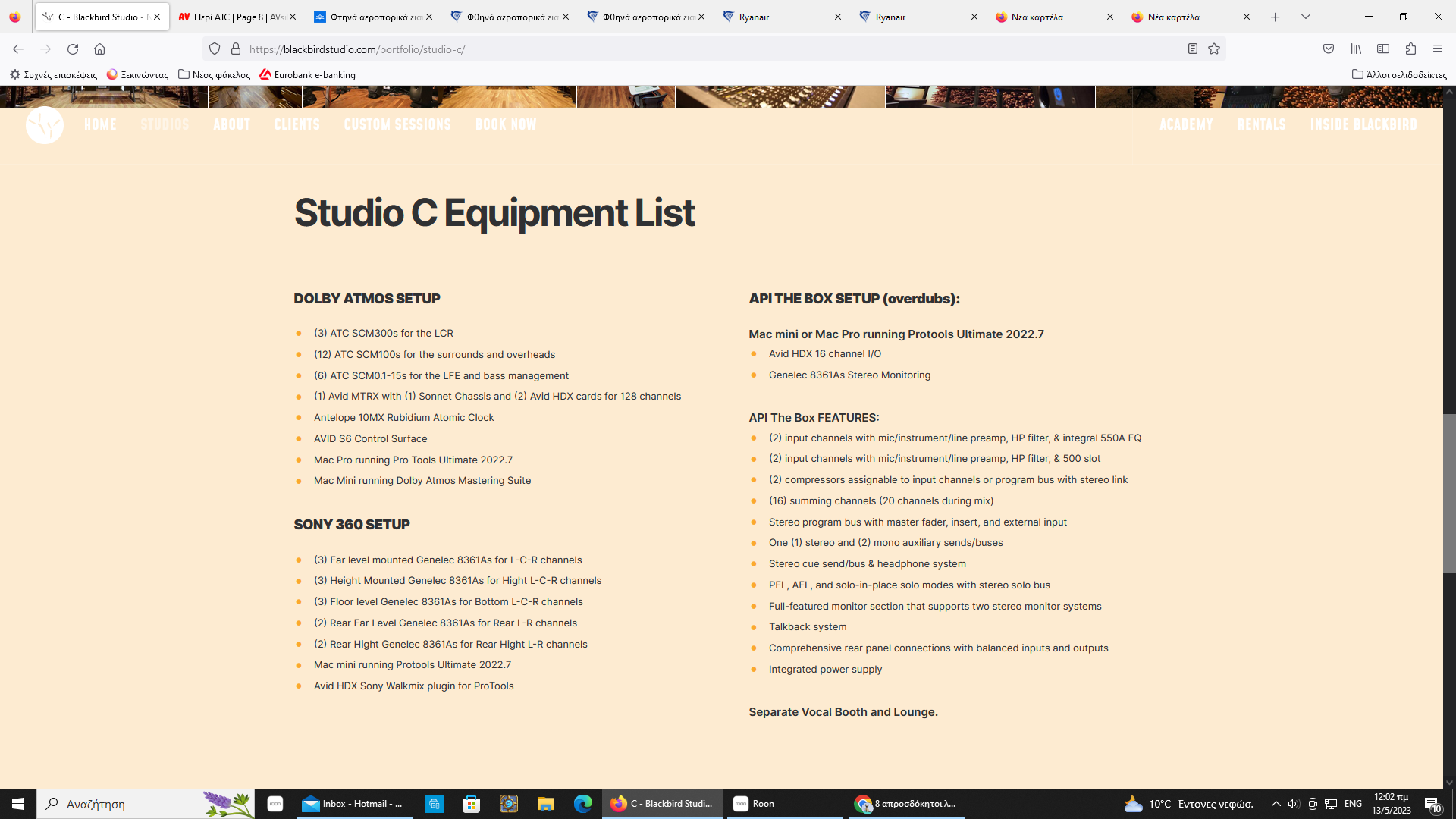Open Save to Pocket icon
This screenshot has width=1456, height=819.
click(1329, 49)
